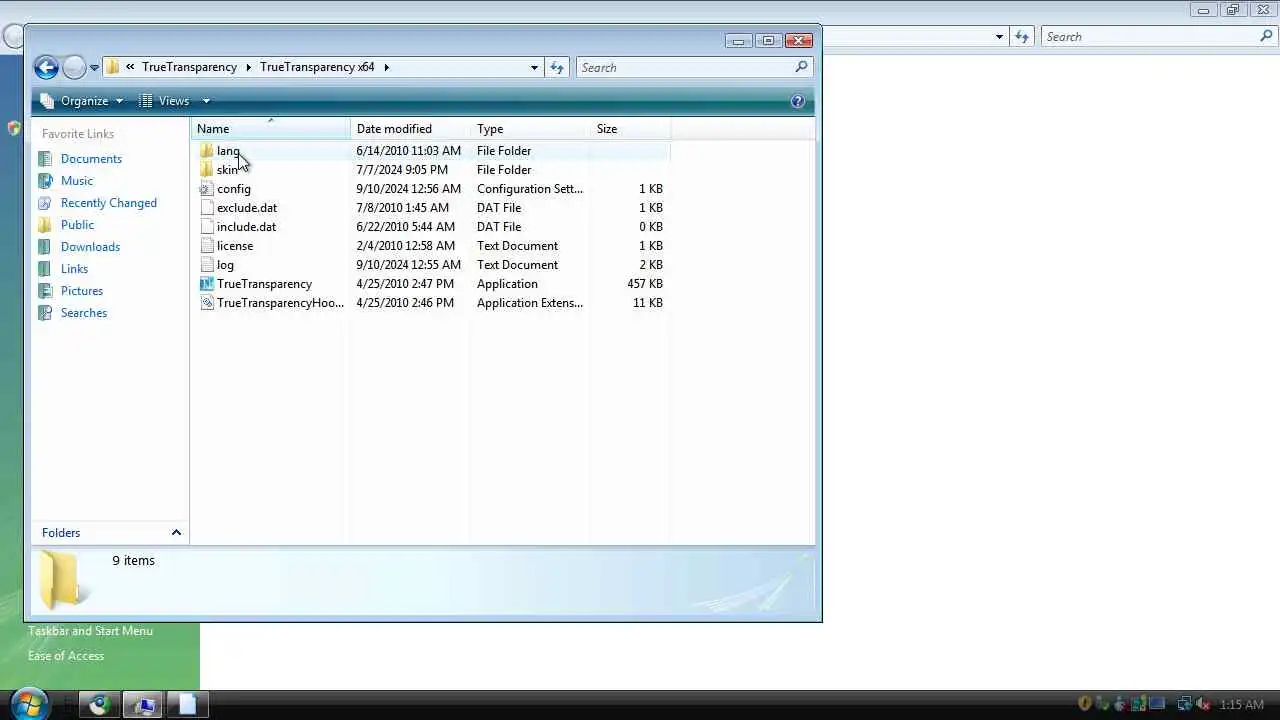The width and height of the screenshot is (1280, 720).
Task: Click the Control Panel taskbar button
Action: [143, 705]
